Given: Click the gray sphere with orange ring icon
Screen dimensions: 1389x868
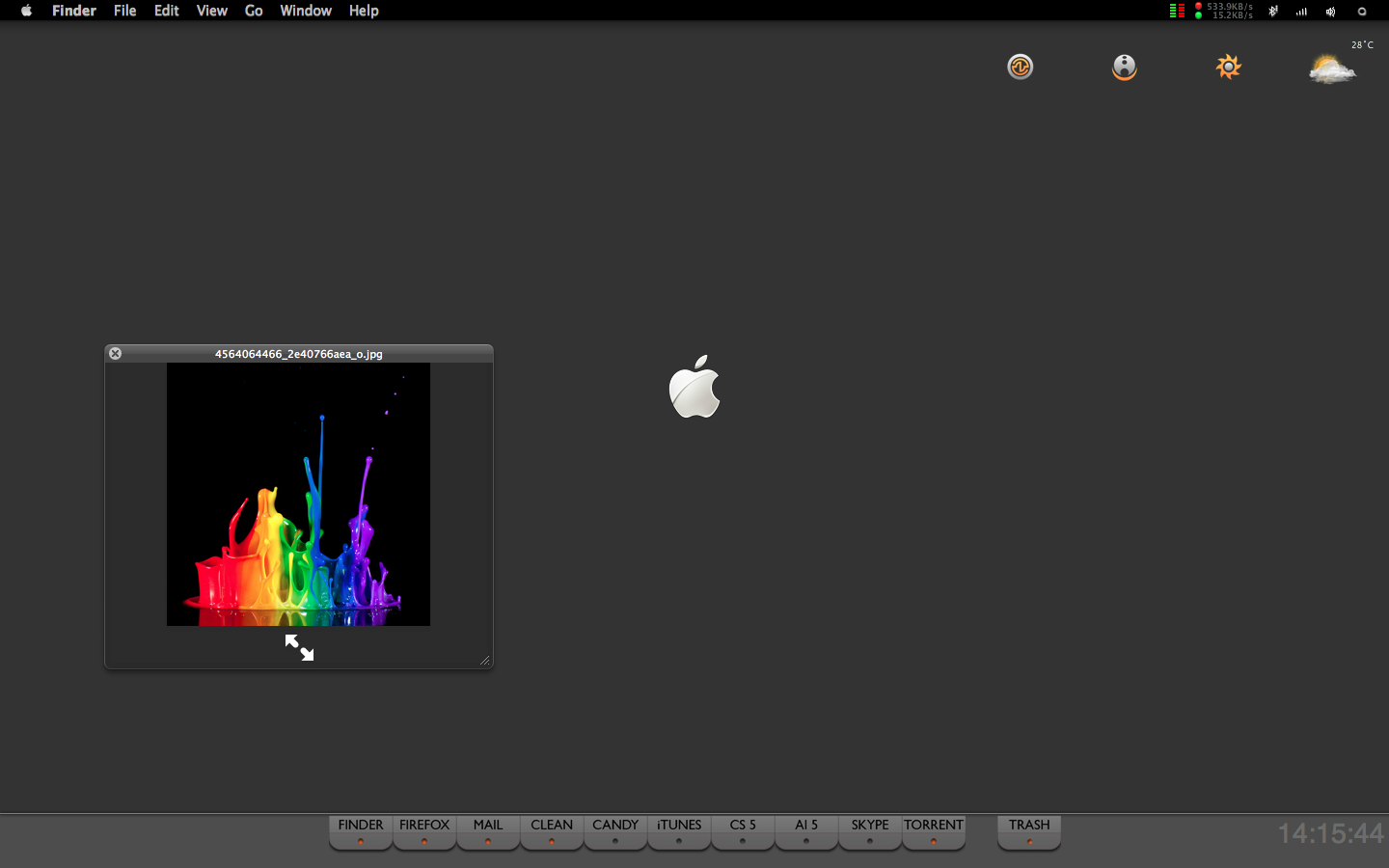Looking at the screenshot, I should click(x=1125, y=67).
